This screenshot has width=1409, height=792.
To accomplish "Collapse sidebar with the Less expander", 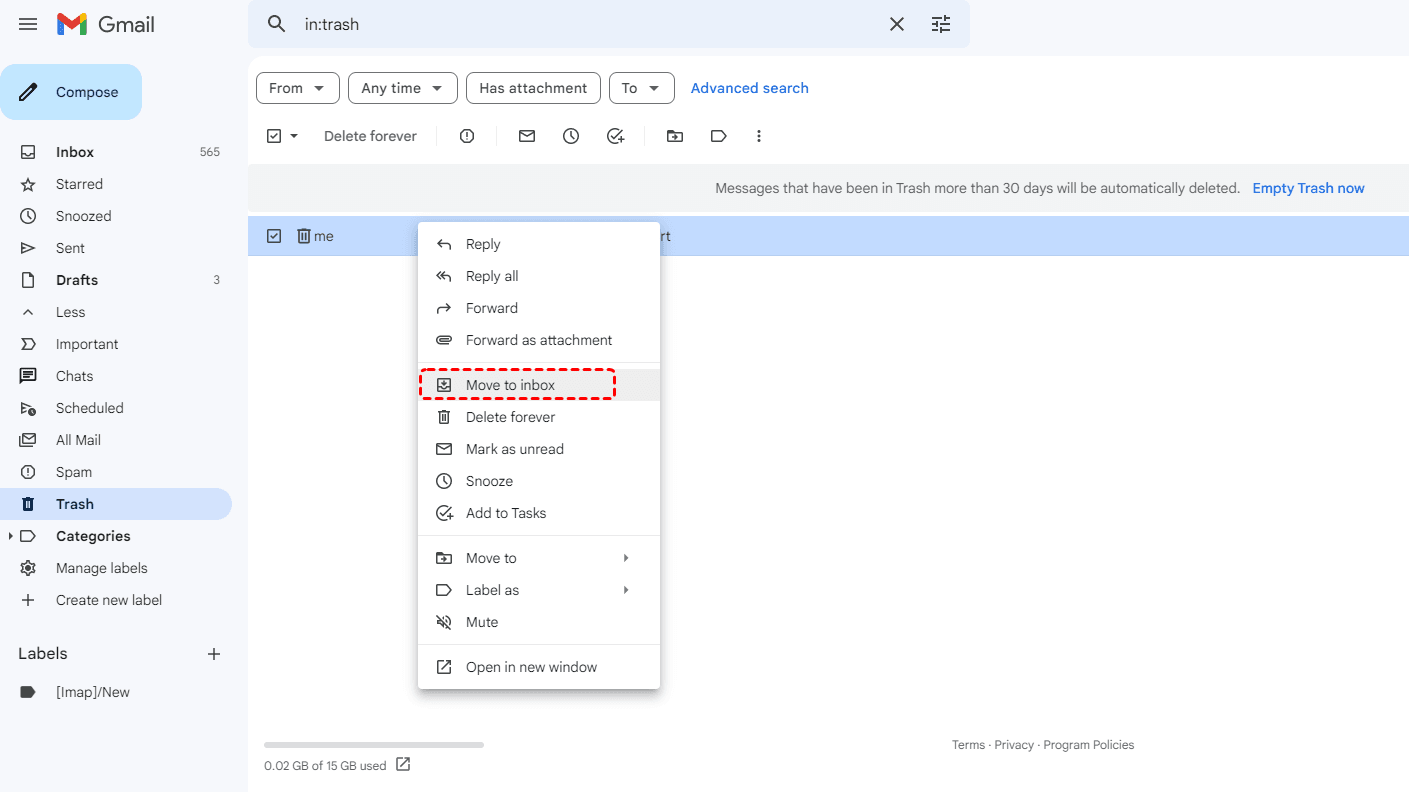I will pyautogui.click(x=70, y=312).
